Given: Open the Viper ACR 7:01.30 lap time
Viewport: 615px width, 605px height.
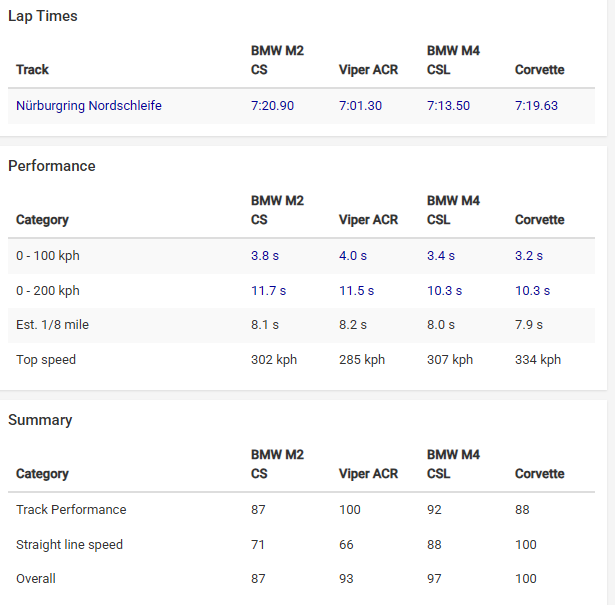Looking at the screenshot, I should click(x=360, y=106).
